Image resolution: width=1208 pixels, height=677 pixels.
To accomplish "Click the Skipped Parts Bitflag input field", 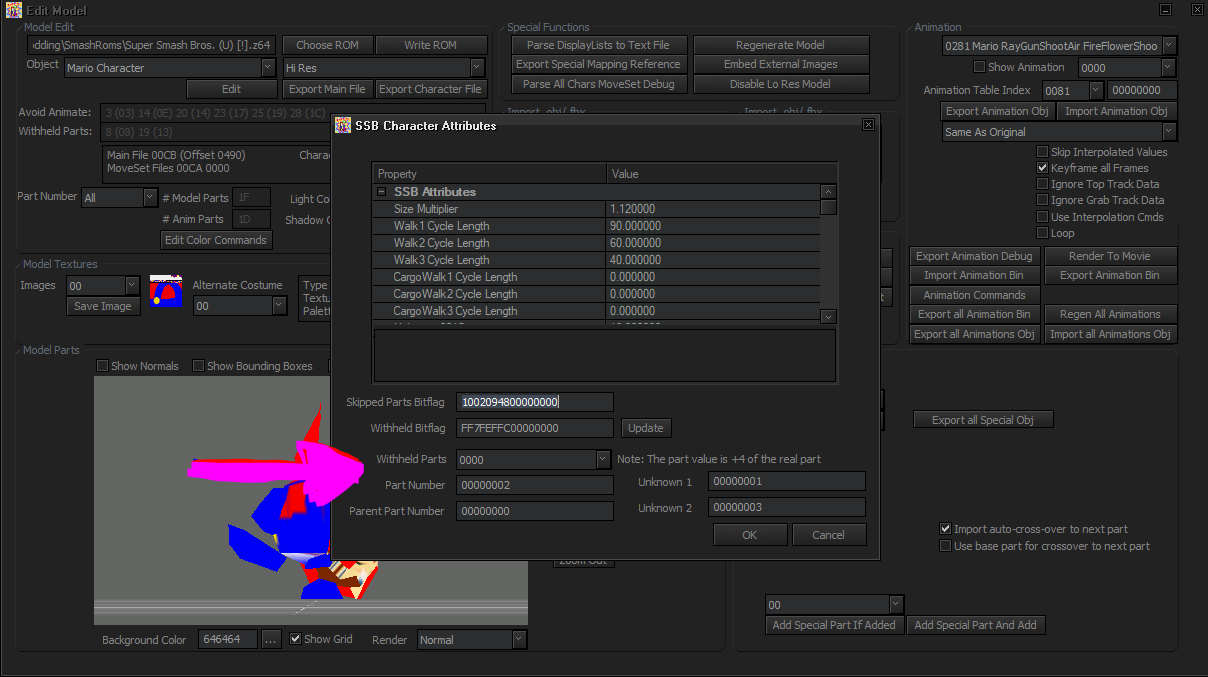I will [x=535, y=402].
